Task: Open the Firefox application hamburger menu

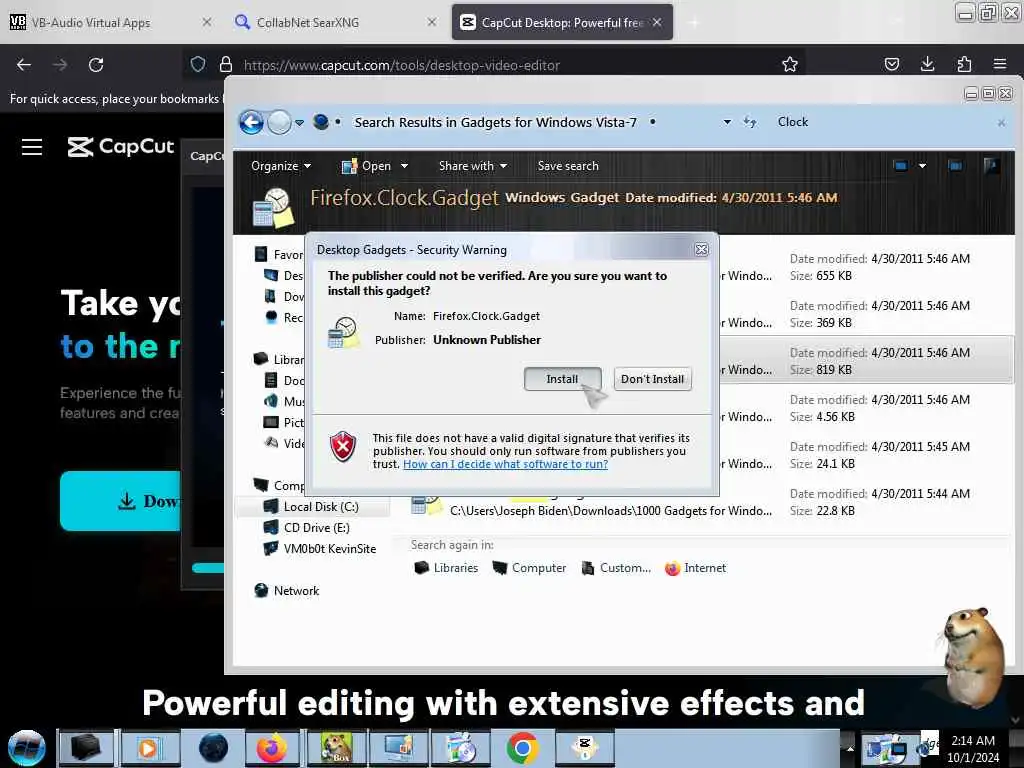Action: 1000,64
